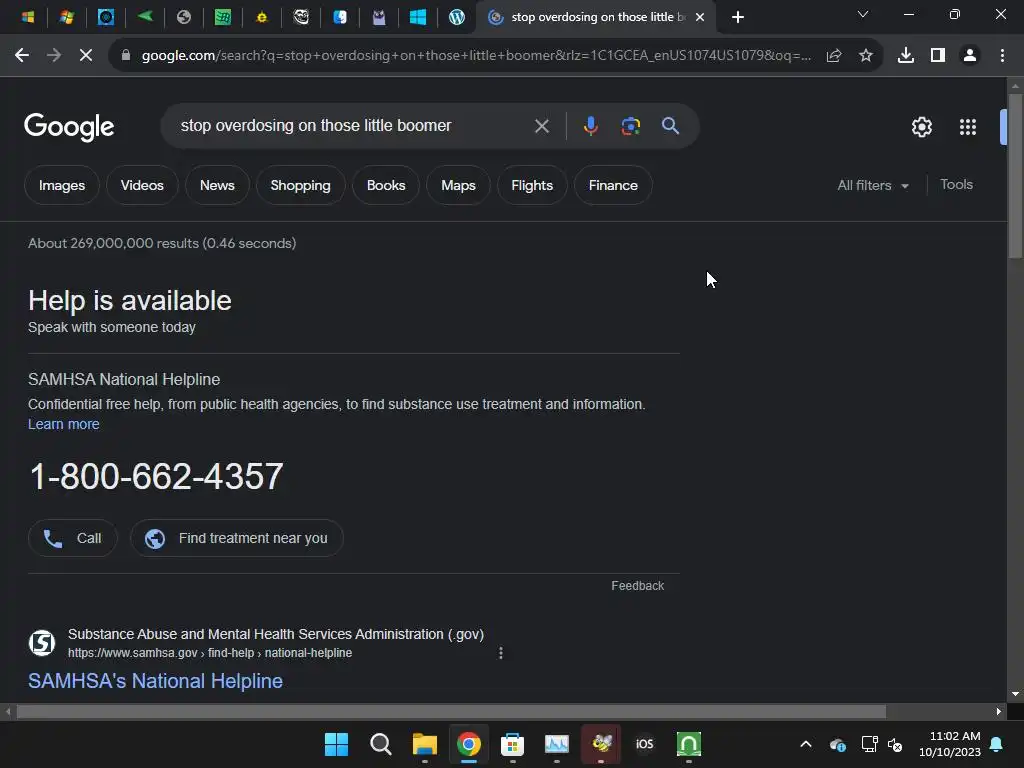Open the iOS app on taskbar
This screenshot has width=1024, height=768.
(645, 744)
